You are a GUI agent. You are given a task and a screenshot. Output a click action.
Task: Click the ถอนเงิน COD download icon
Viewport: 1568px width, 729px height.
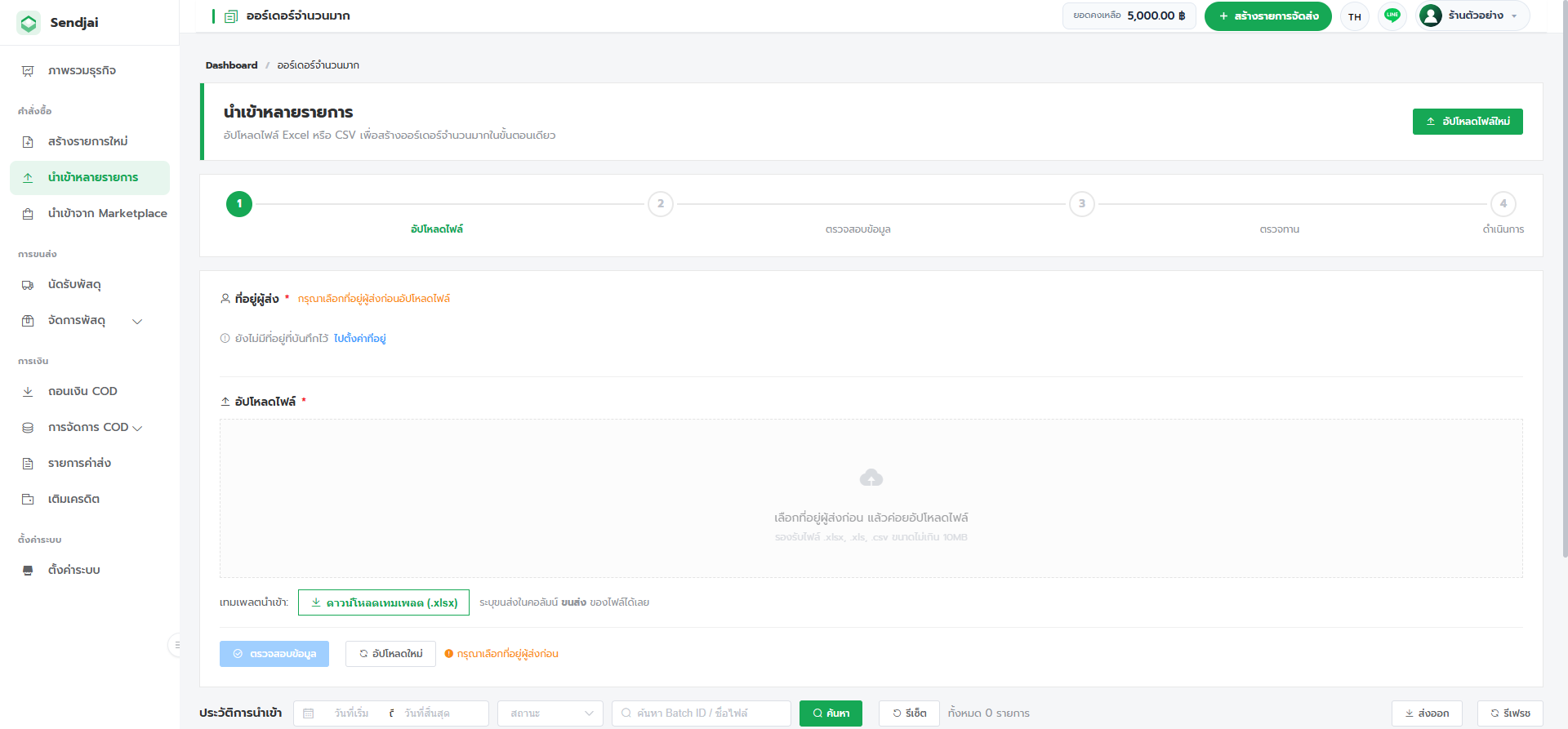pos(28,392)
